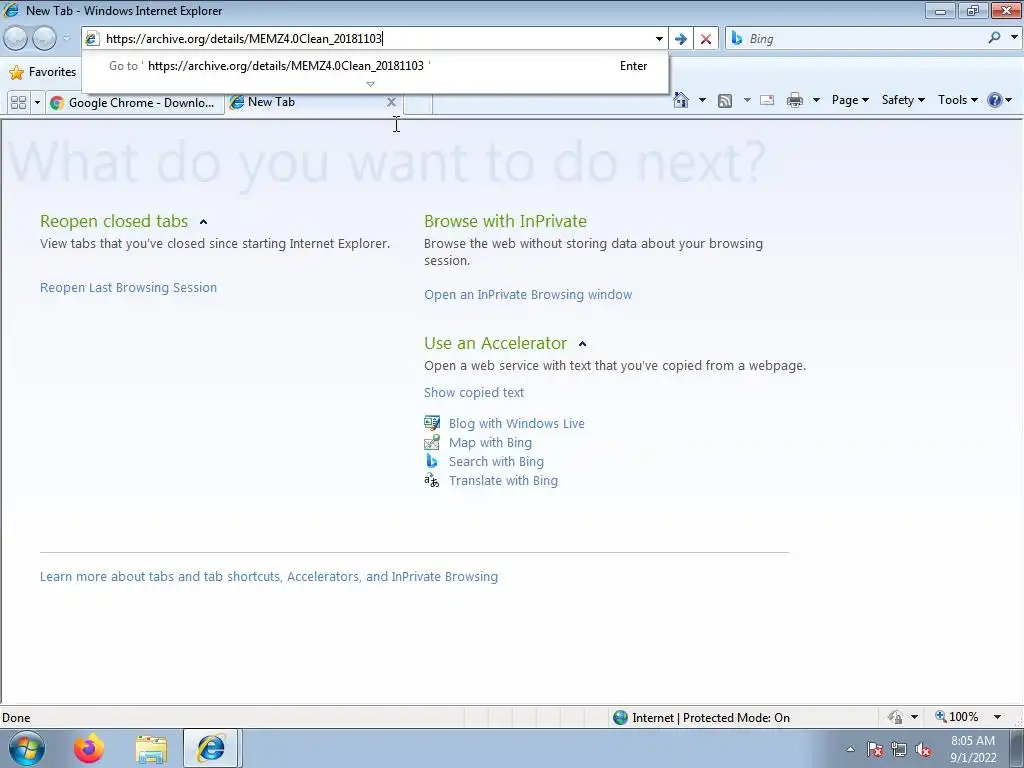Viewport: 1024px width, 768px height.
Task: Open the Safety menu
Action: (903, 100)
